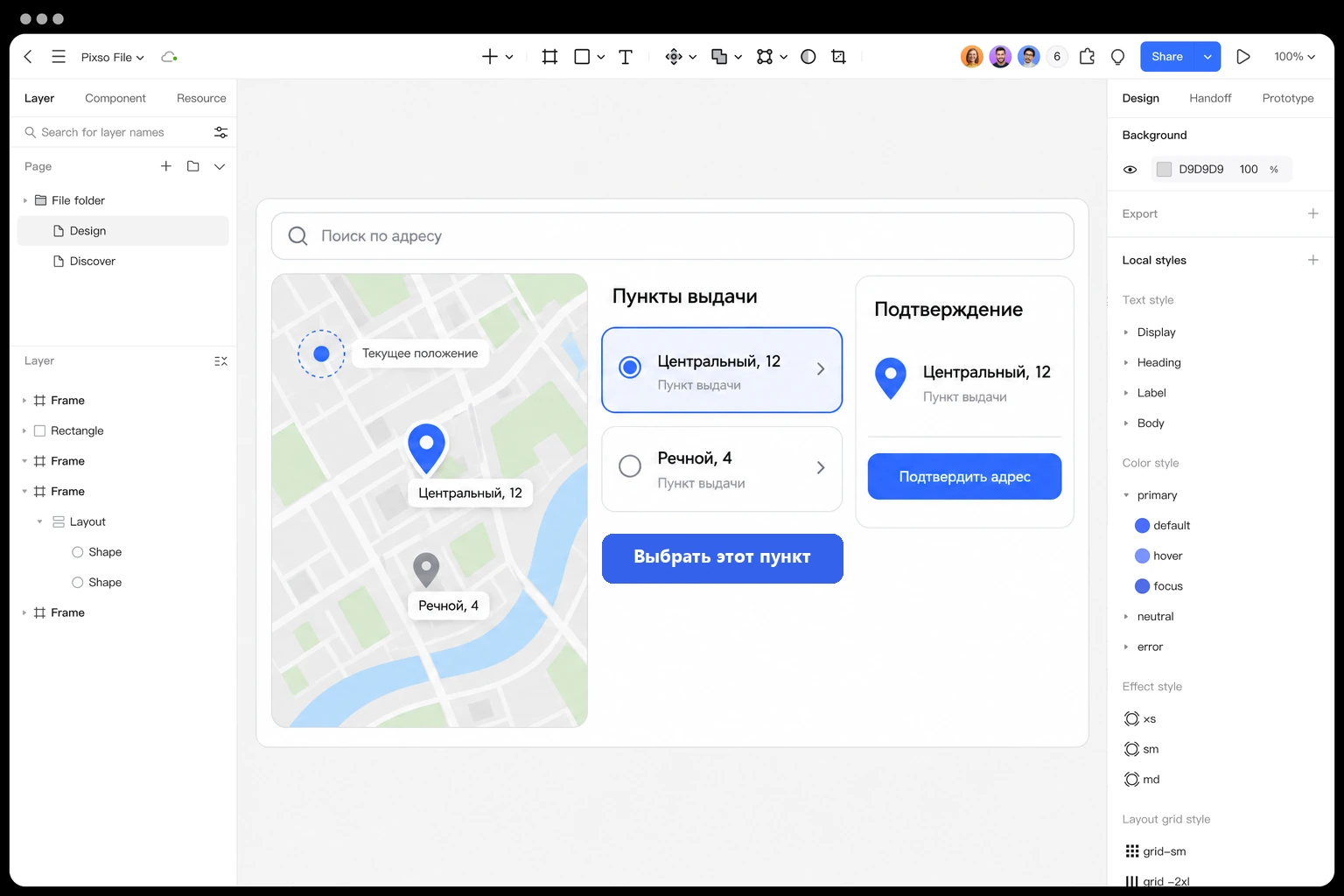Viewport: 1344px width, 896px height.
Task: Select the sm effect style
Action: pos(1141,749)
